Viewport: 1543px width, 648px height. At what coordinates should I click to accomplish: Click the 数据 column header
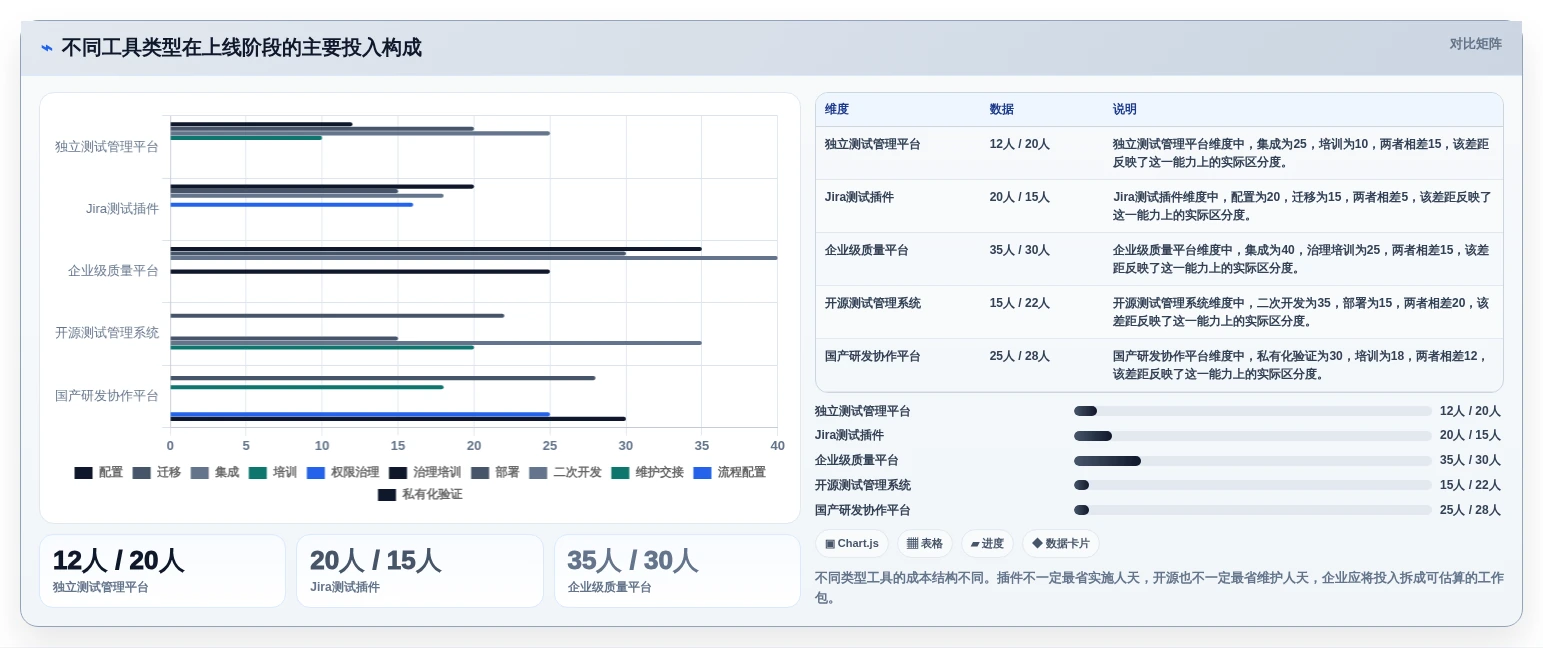[1002, 110]
